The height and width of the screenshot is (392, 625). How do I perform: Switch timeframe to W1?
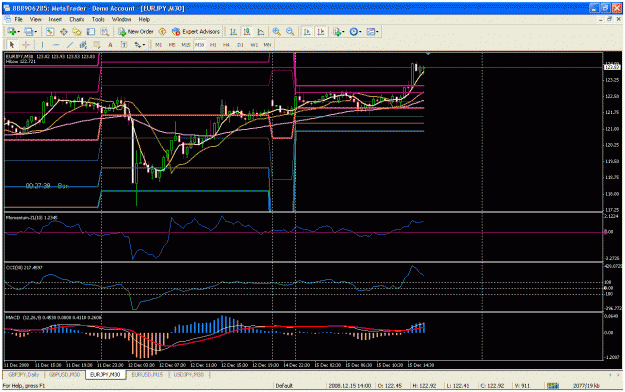click(254, 45)
